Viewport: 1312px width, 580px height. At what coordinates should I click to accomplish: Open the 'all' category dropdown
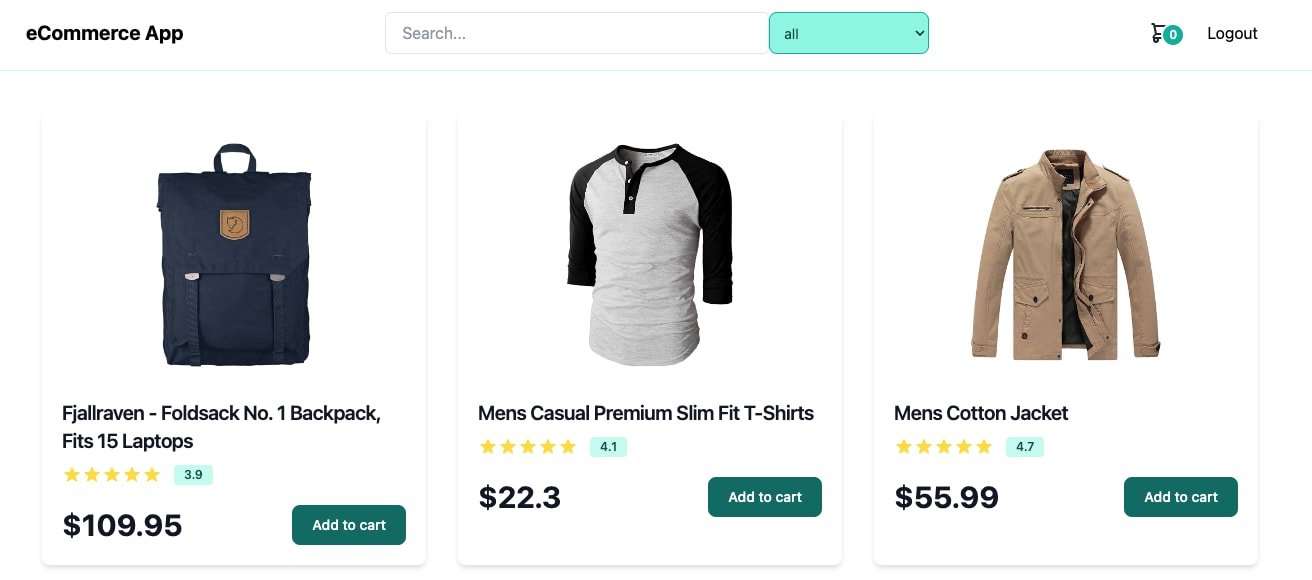tap(848, 33)
